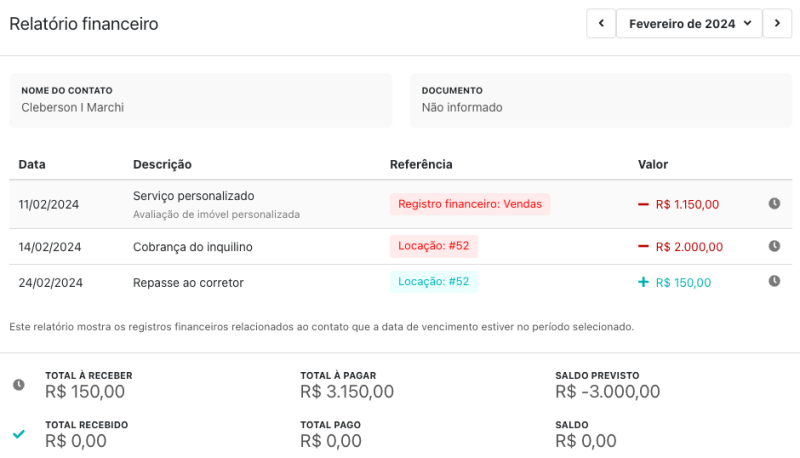Click pending clock icon near Total à receber
The width and height of the screenshot is (800, 458).
click(x=19, y=385)
